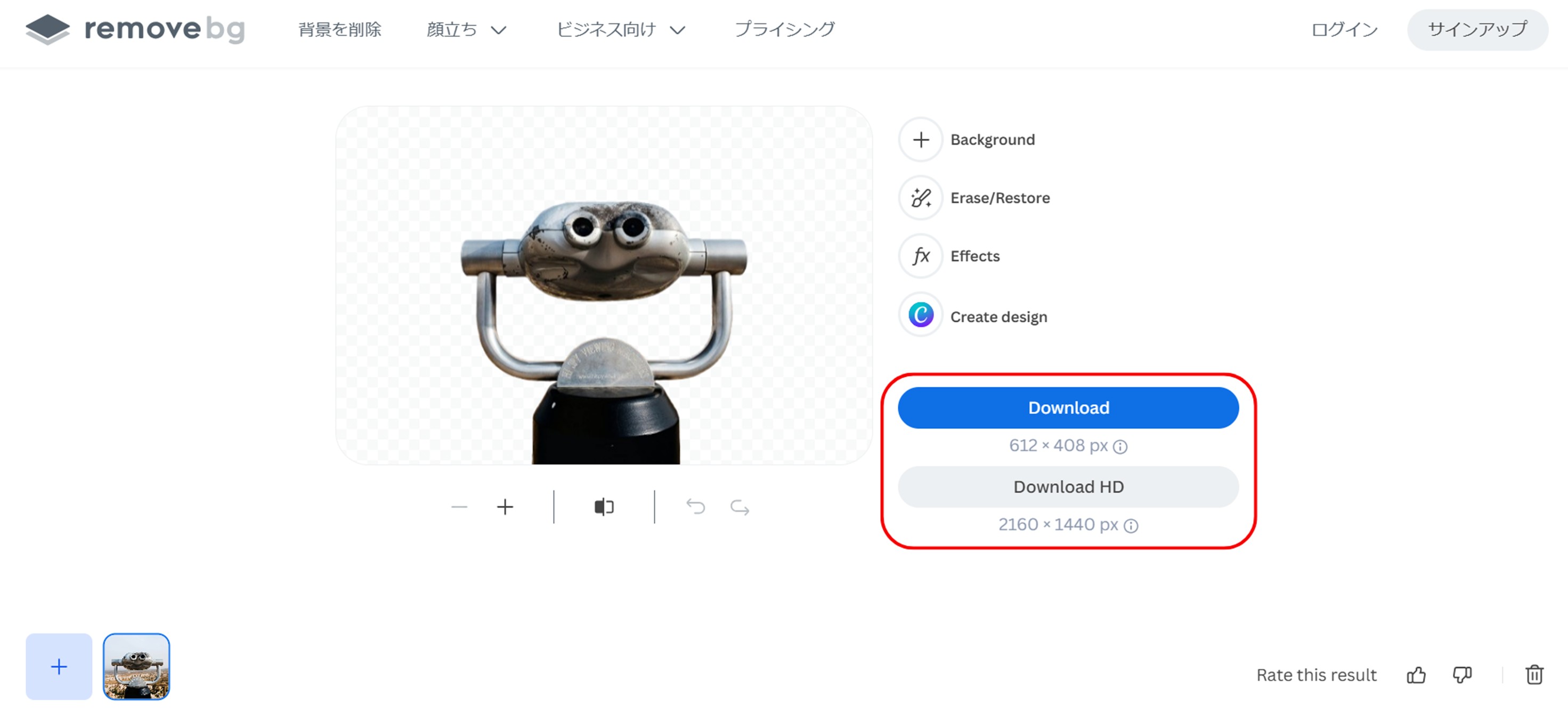Viewport: 1568px width, 715px height.
Task: Zoom out of the preview image
Action: click(459, 507)
